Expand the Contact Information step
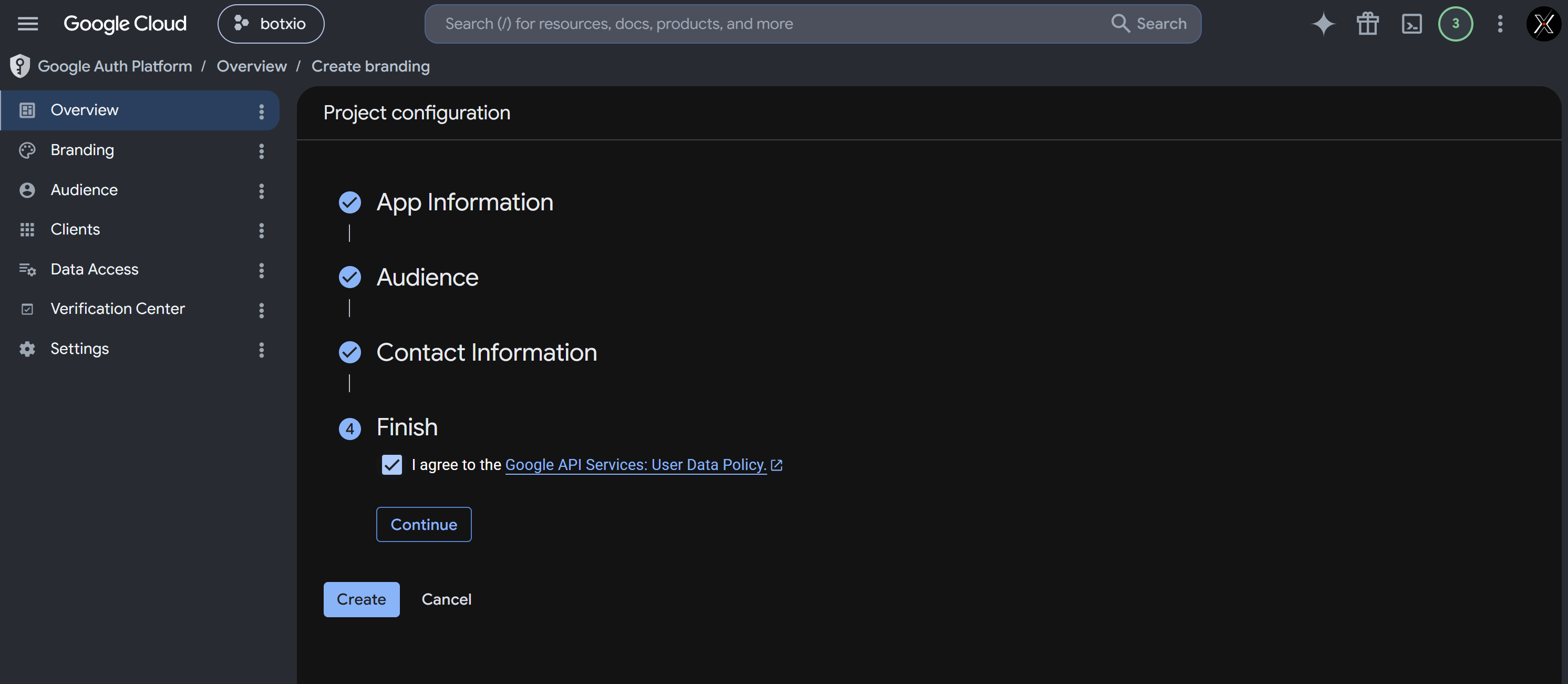Viewport: 1568px width, 684px height. click(x=487, y=352)
